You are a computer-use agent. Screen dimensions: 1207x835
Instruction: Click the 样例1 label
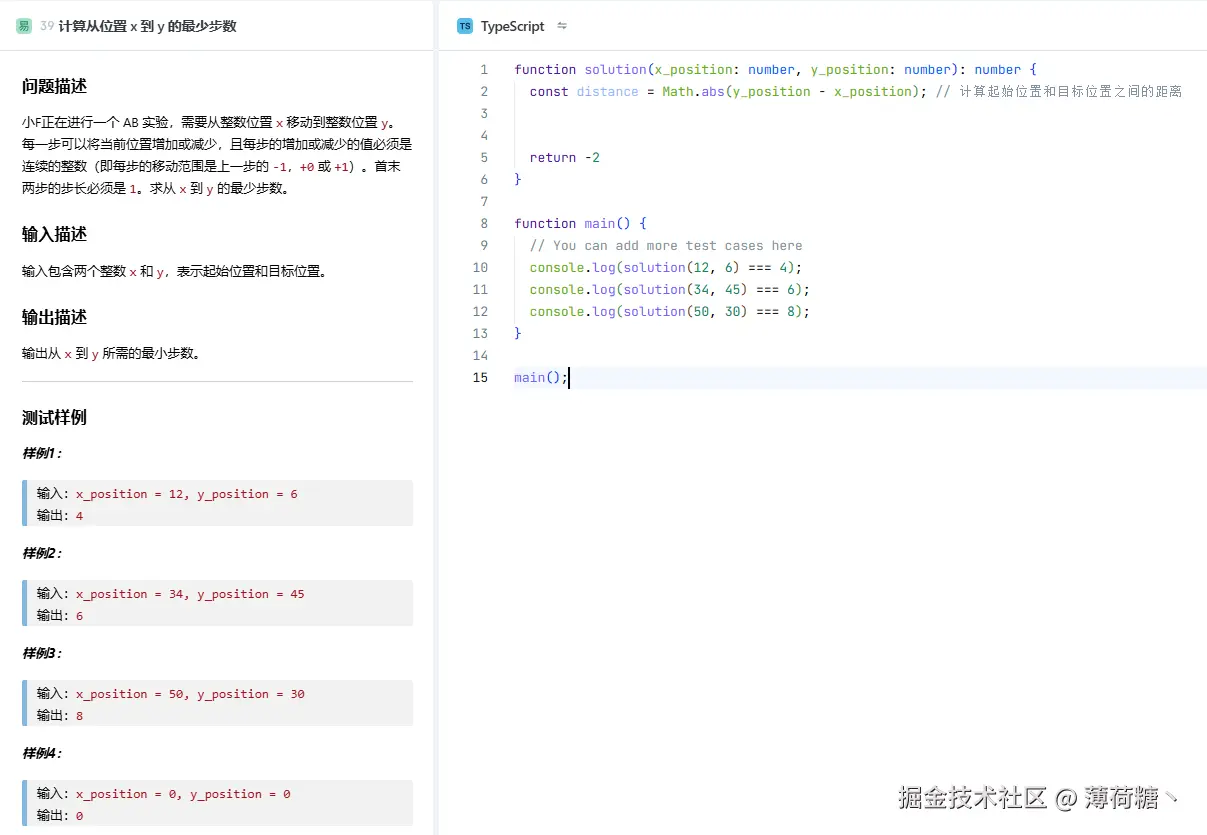[42, 453]
